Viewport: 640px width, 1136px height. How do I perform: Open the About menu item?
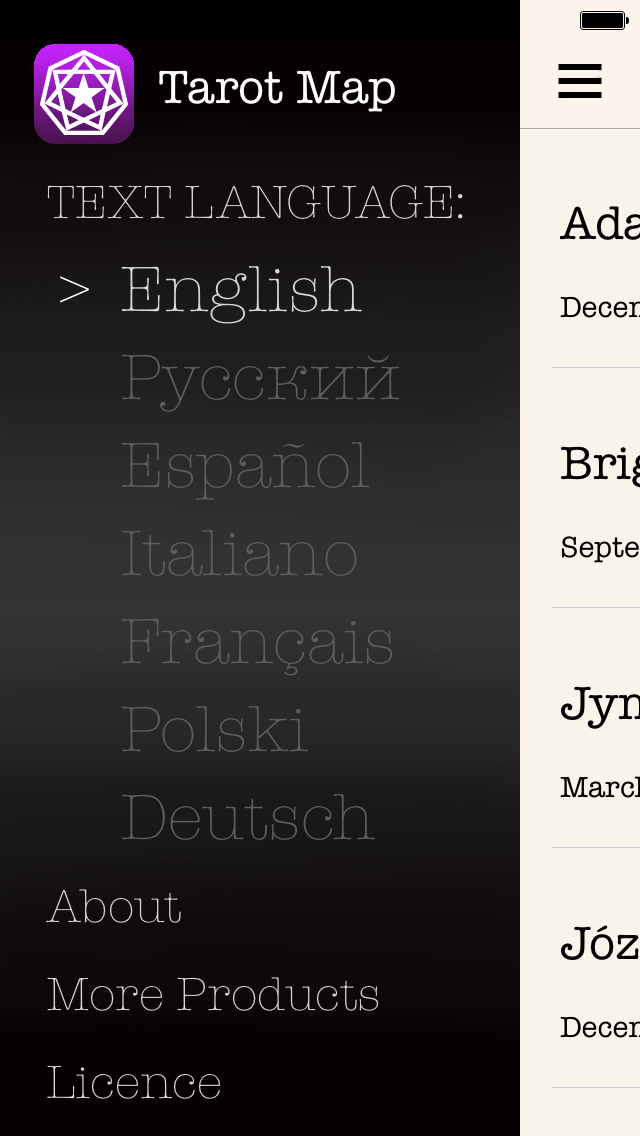coord(114,906)
